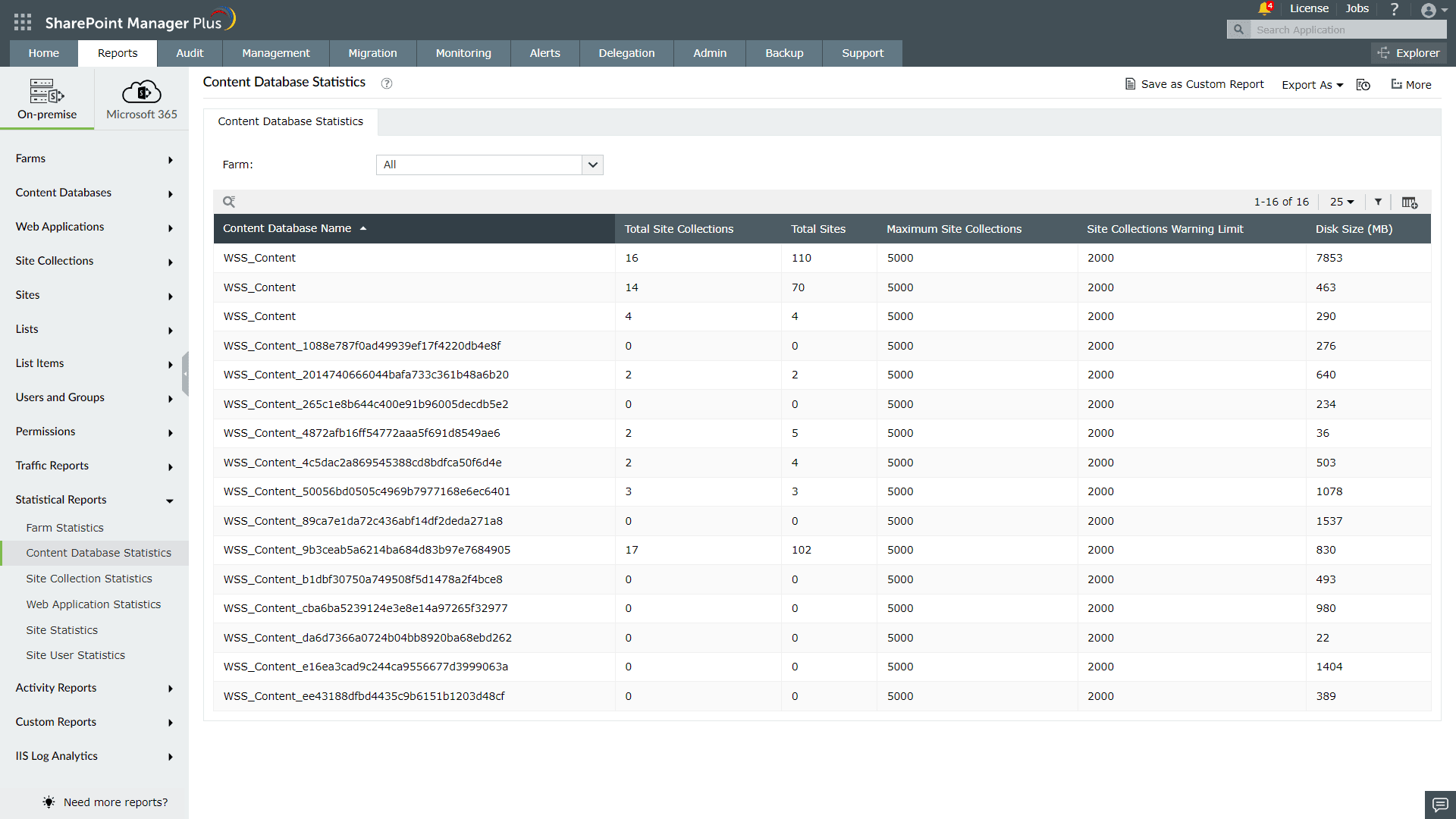The image size is (1456, 819).
Task: Open the Export As dropdown
Action: [1312, 85]
